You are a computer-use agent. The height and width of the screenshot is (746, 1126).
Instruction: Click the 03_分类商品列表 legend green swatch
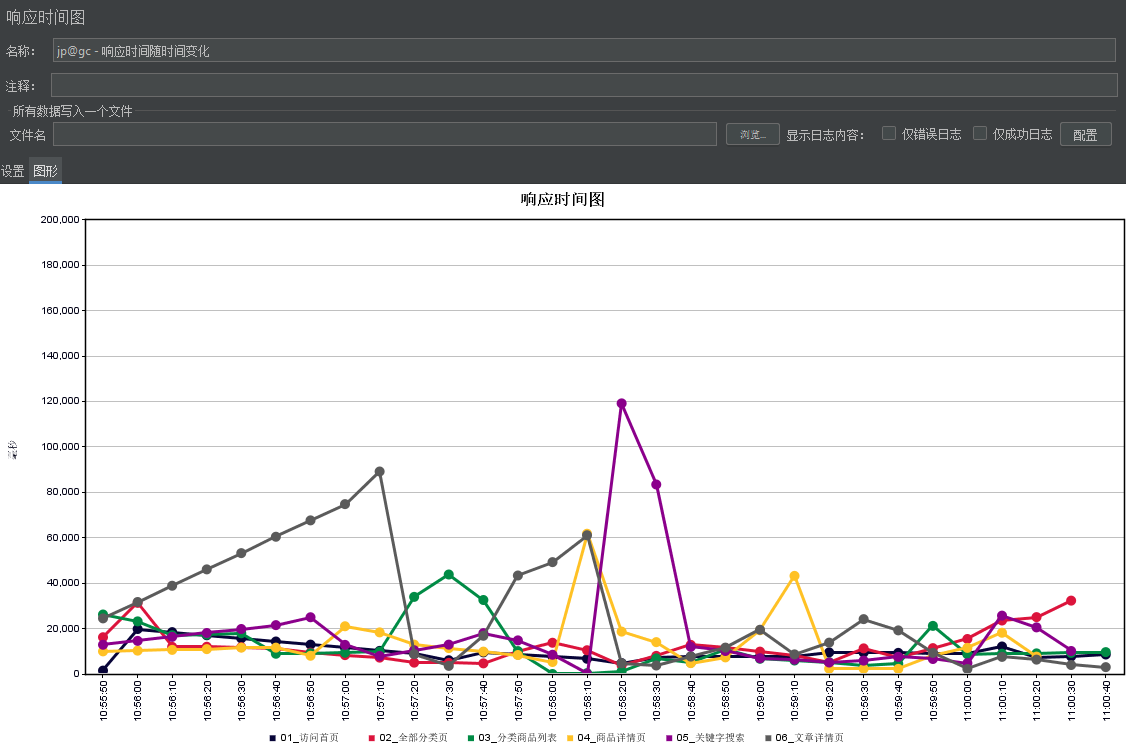[470, 737]
